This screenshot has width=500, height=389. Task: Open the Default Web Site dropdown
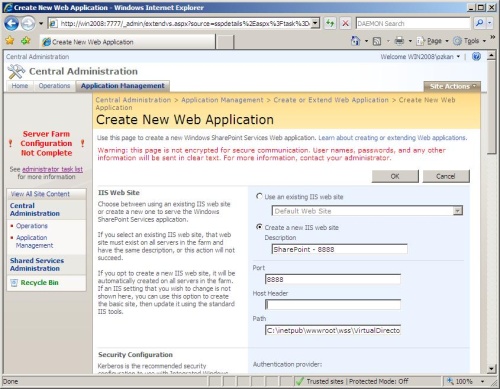(367, 211)
